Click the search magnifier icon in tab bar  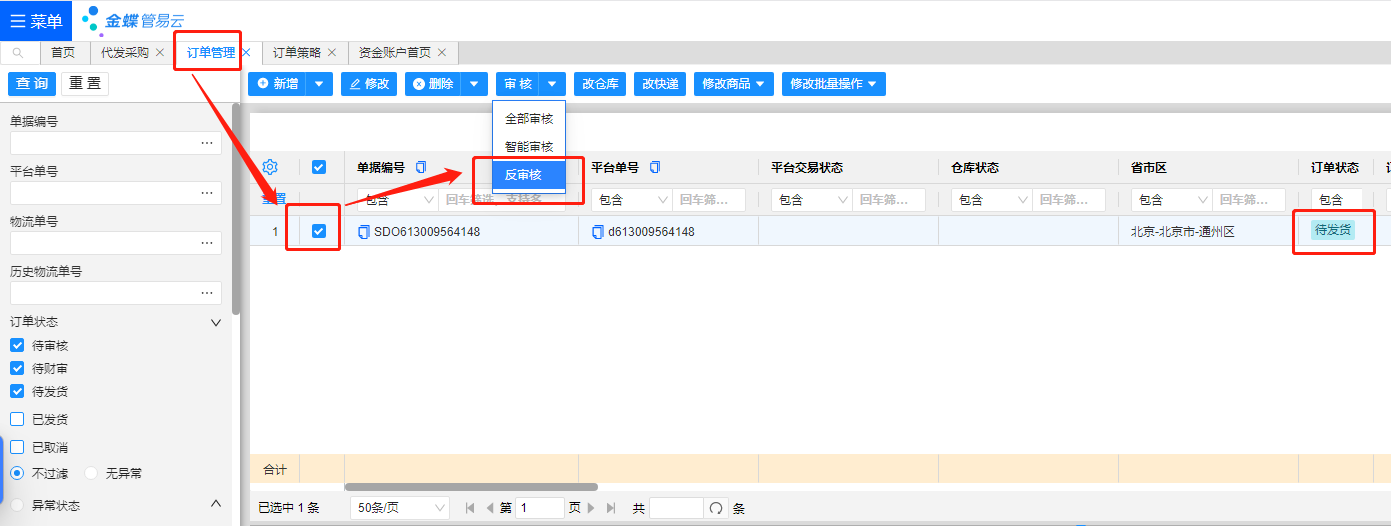tap(18, 53)
